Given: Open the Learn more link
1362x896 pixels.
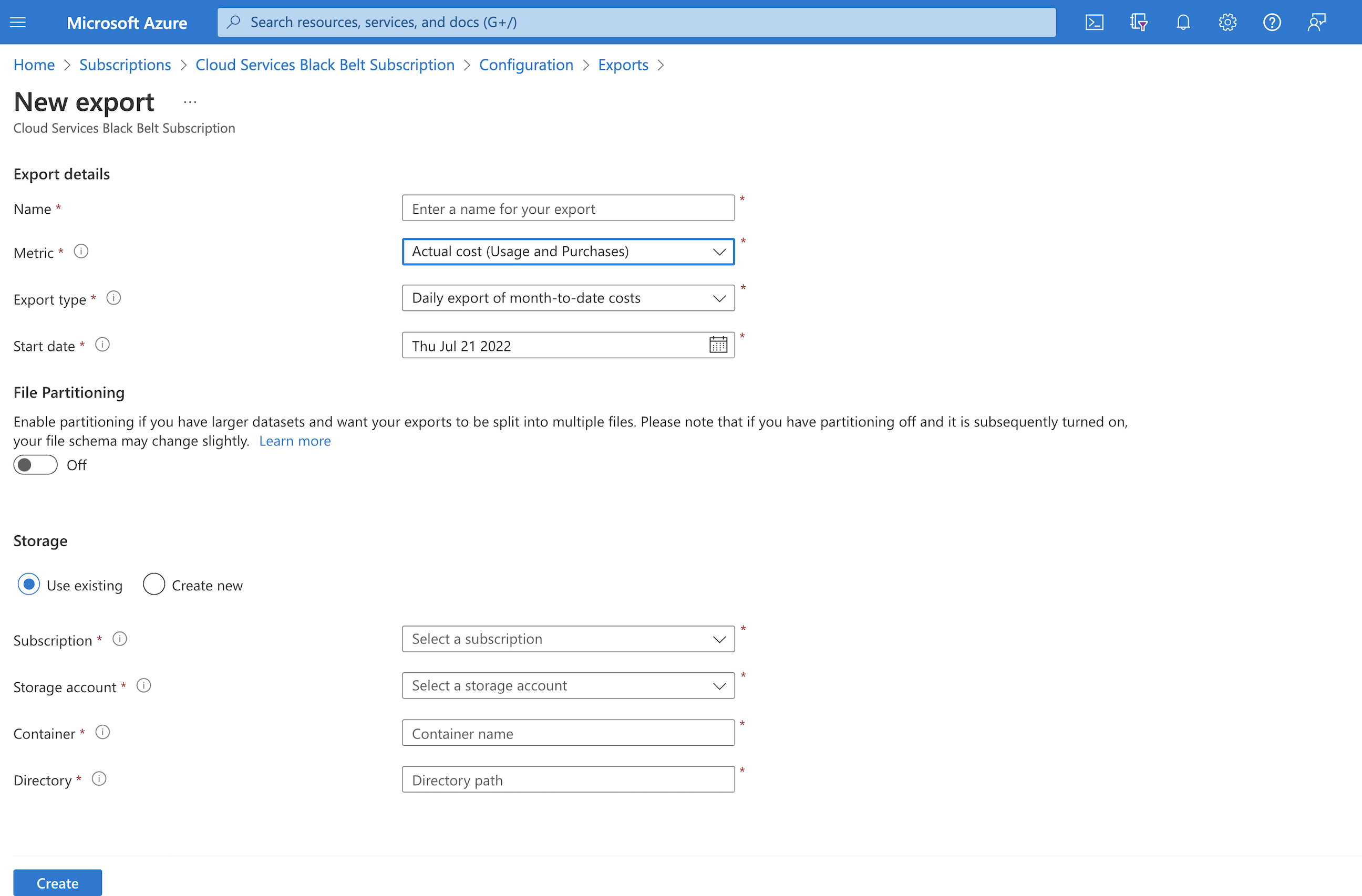Looking at the screenshot, I should [295, 441].
